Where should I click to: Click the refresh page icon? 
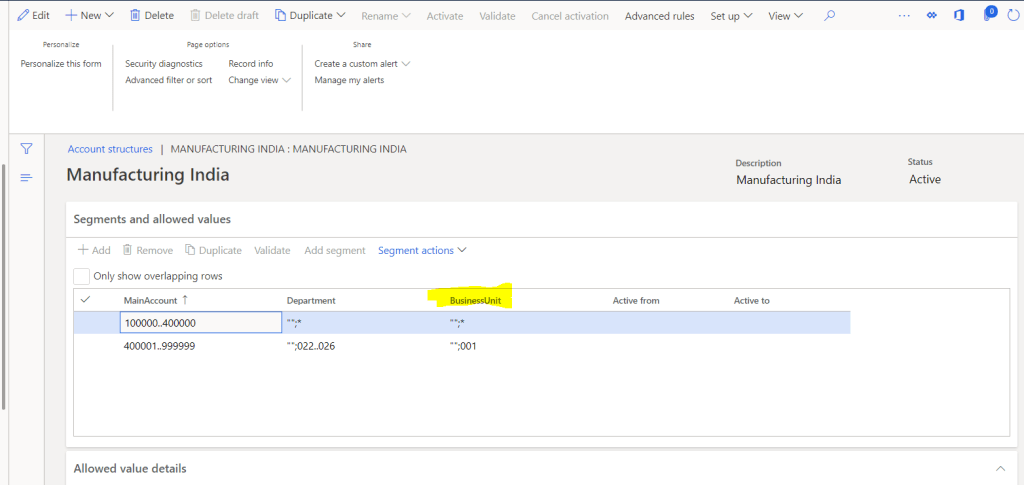[1013, 16]
